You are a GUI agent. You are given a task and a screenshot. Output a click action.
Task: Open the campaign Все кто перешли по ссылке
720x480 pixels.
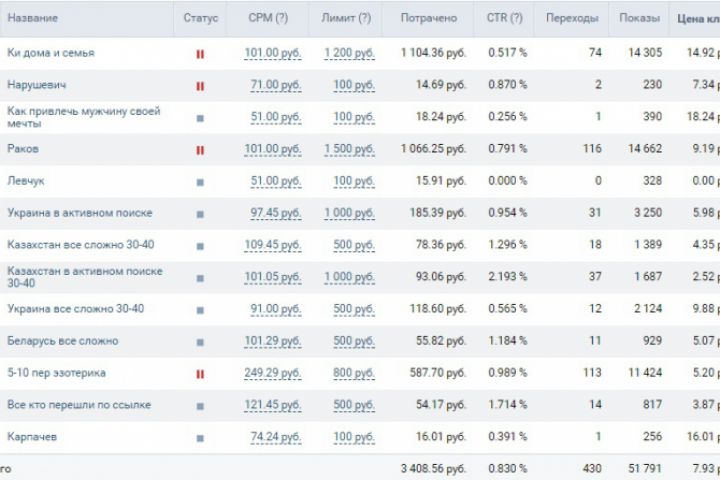pos(79,405)
